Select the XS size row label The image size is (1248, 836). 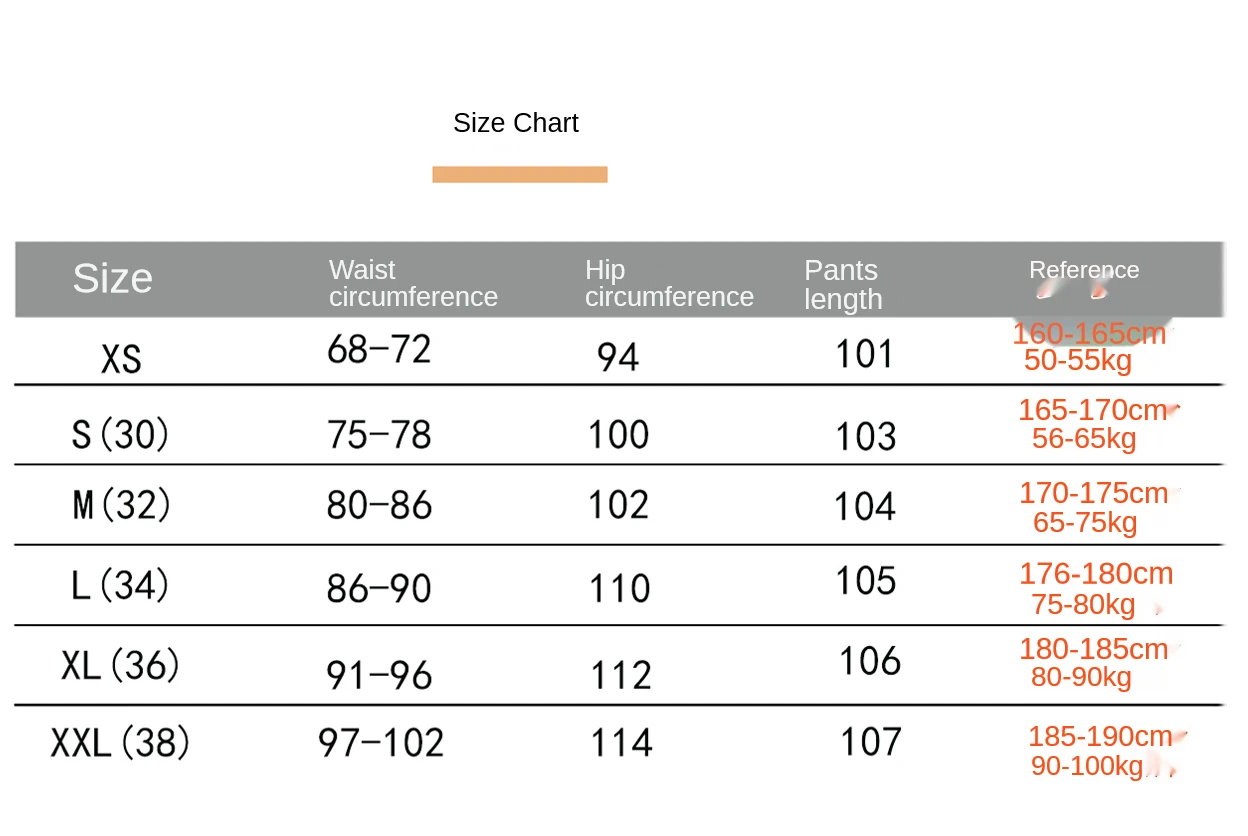pos(121,358)
